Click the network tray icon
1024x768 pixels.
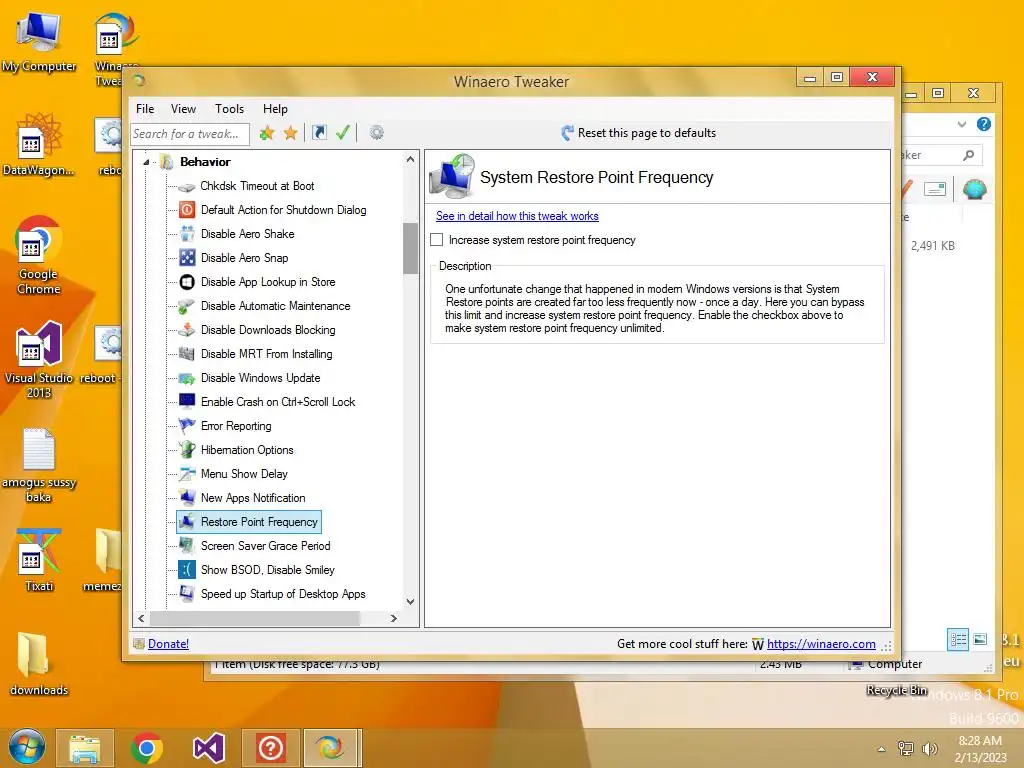tap(906, 749)
